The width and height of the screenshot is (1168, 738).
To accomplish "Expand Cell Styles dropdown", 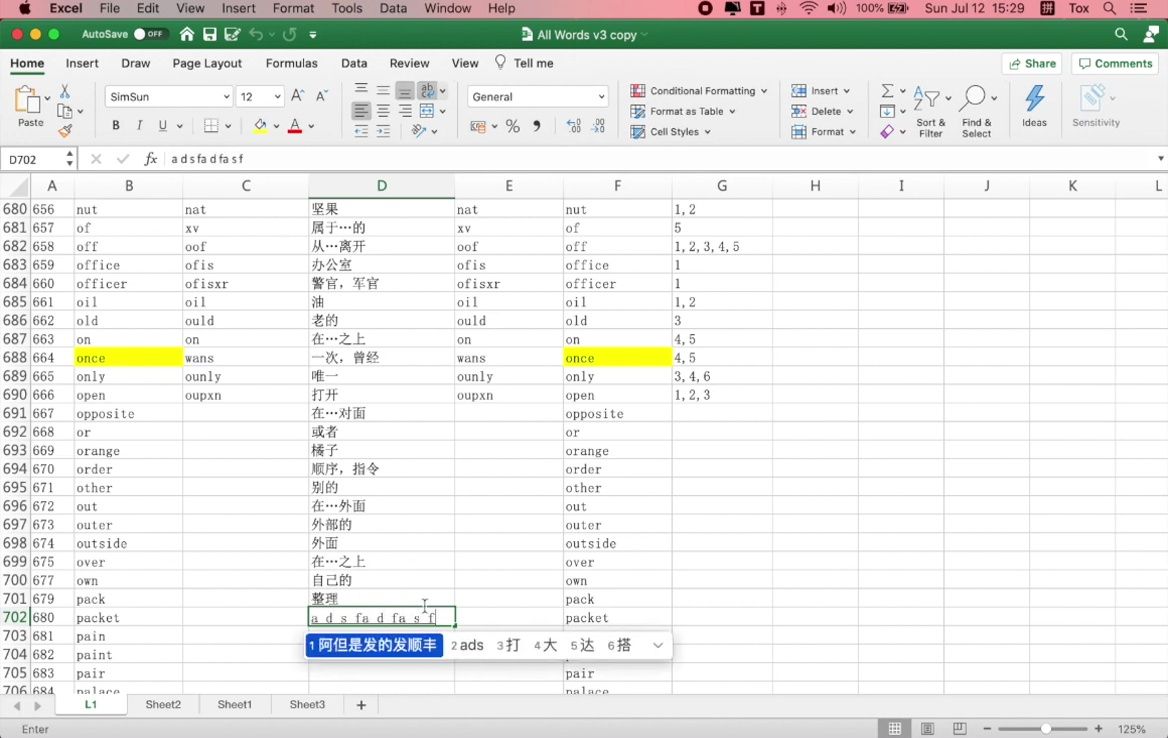I will pos(708,132).
